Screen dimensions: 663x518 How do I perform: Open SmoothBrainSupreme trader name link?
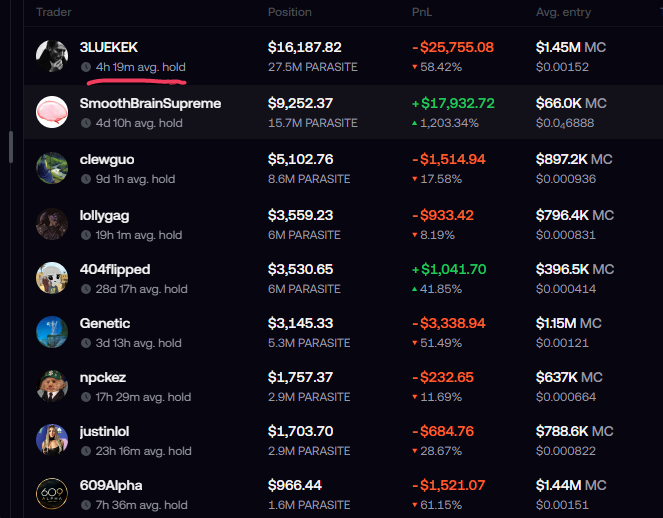(150, 103)
